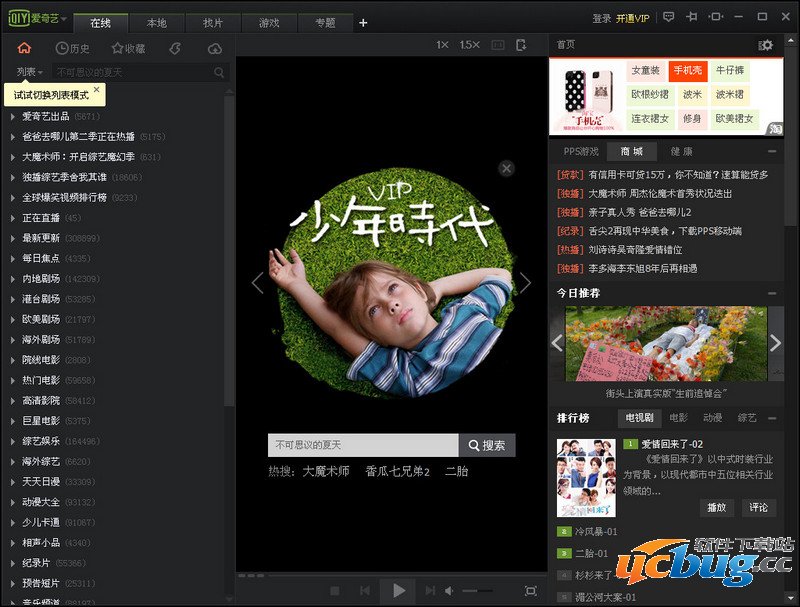
Task: Expand the 院线电影 category
Action: click(12, 360)
